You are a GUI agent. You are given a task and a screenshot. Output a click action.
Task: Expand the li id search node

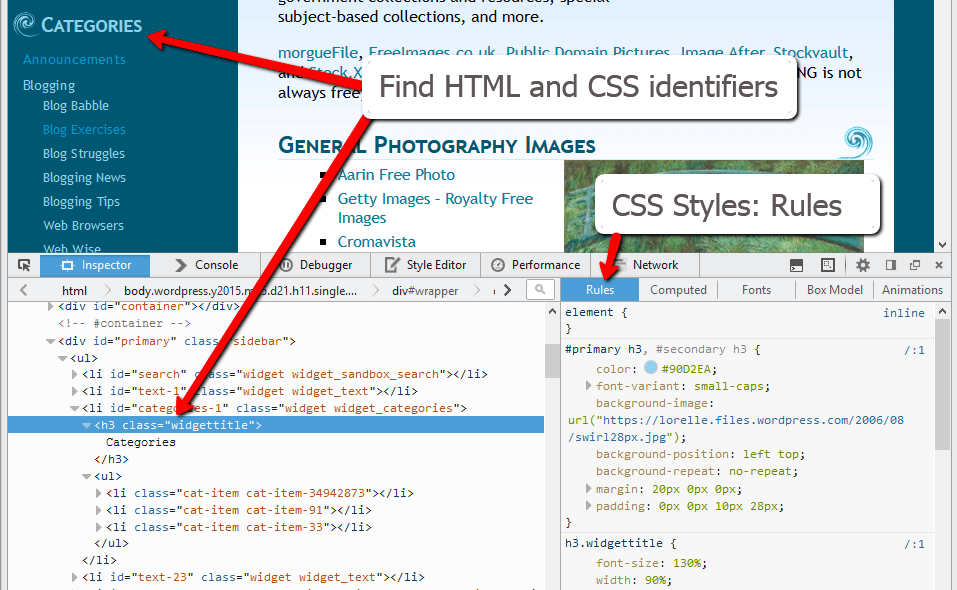pyautogui.click(x=74, y=374)
